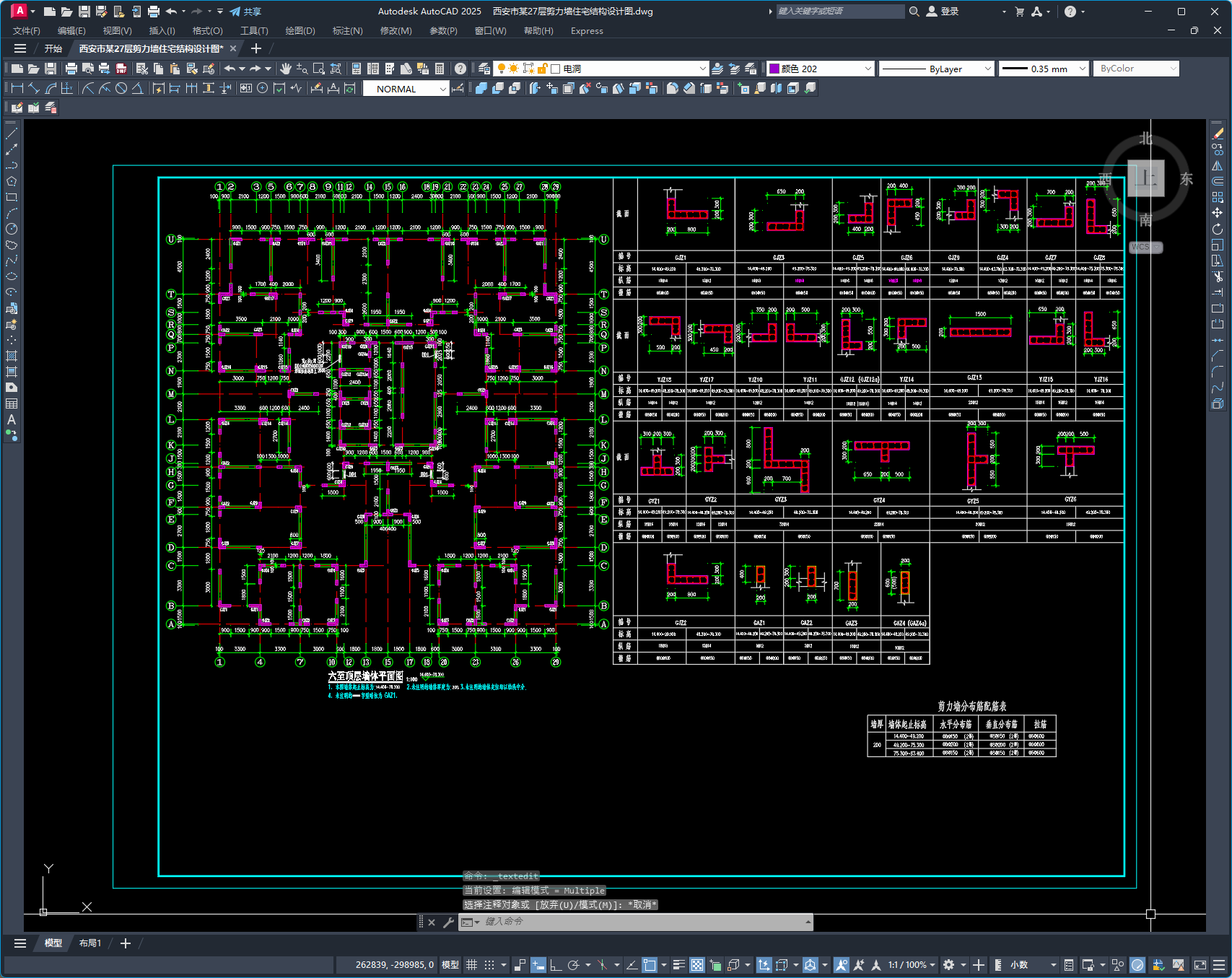Select the Linear dimension tool
The height and width of the screenshot is (978, 1232).
click(17, 88)
